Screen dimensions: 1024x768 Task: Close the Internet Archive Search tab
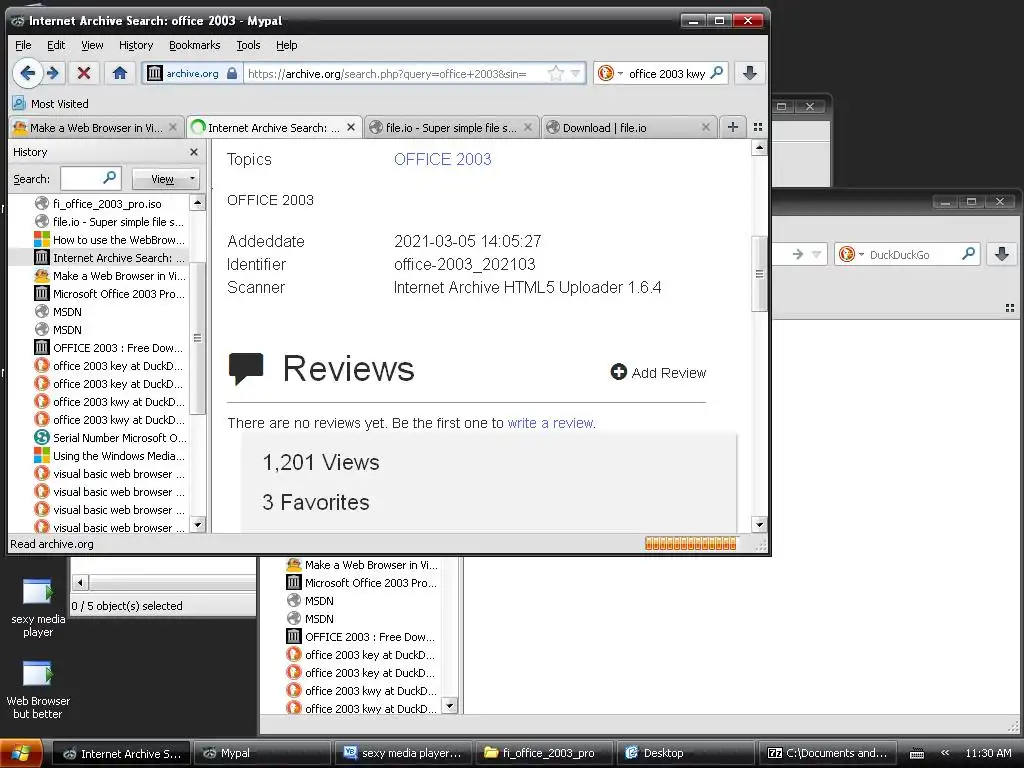click(x=351, y=127)
